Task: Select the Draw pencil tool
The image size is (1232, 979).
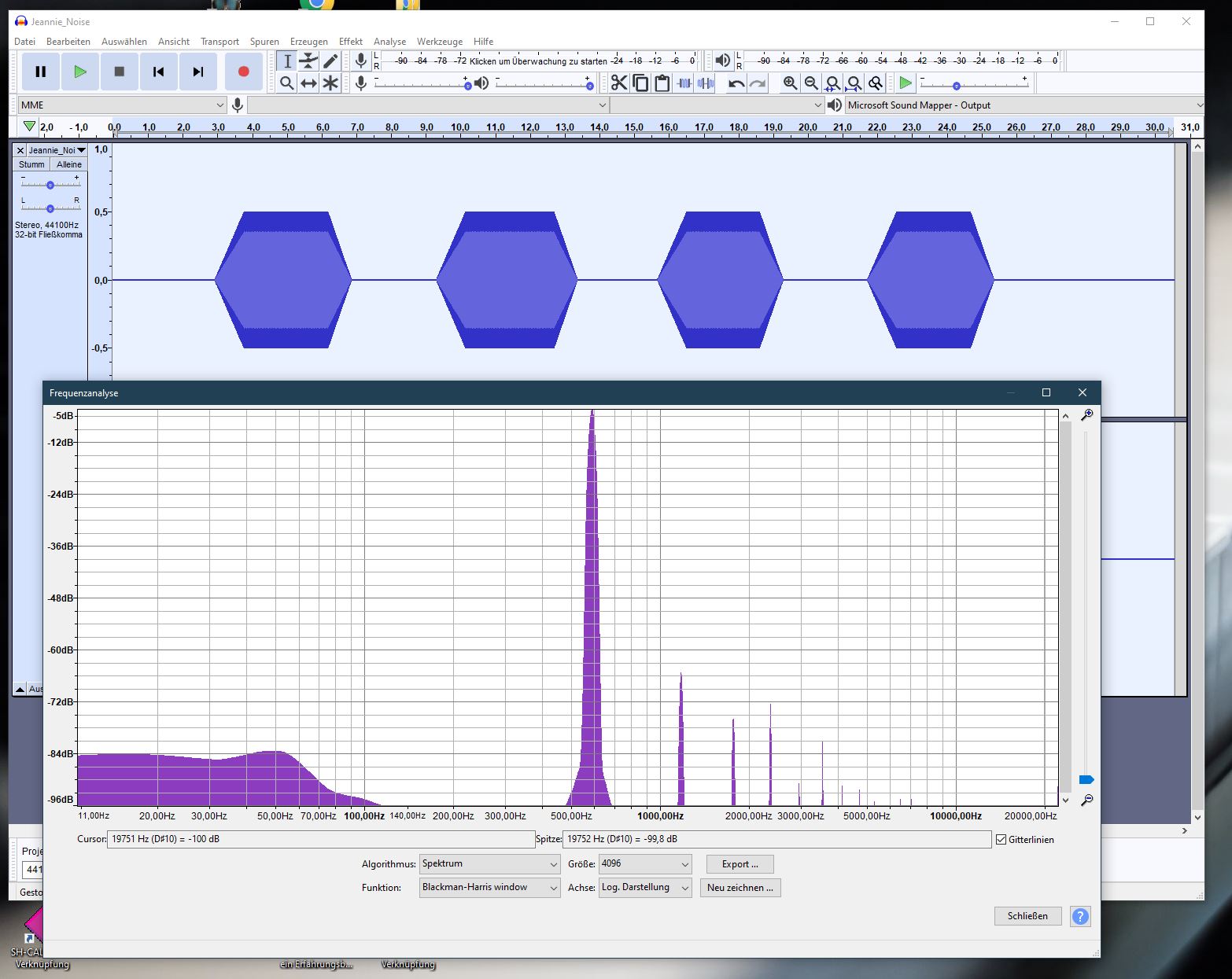Action: point(330,61)
